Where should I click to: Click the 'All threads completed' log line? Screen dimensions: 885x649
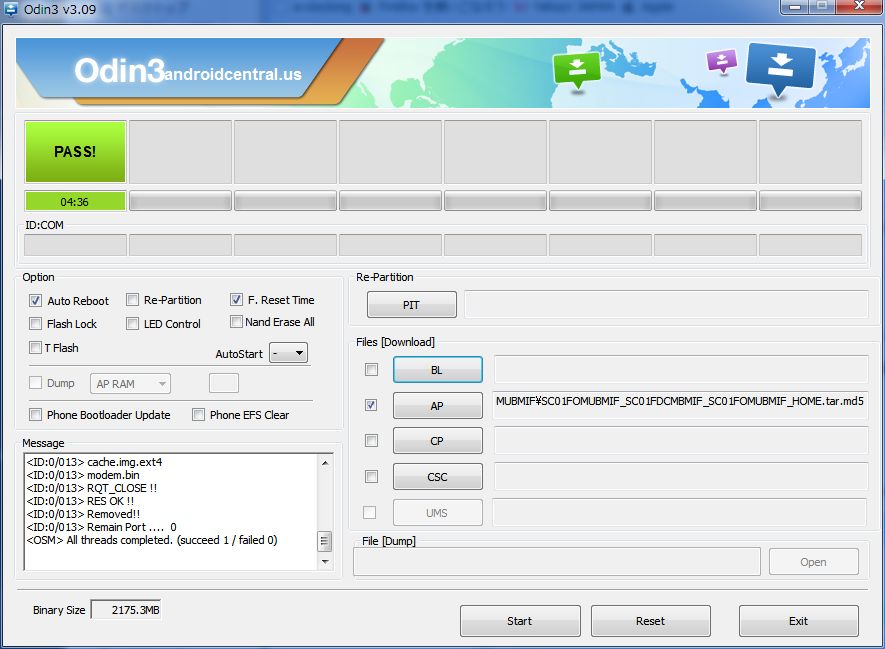(x=152, y=540)
